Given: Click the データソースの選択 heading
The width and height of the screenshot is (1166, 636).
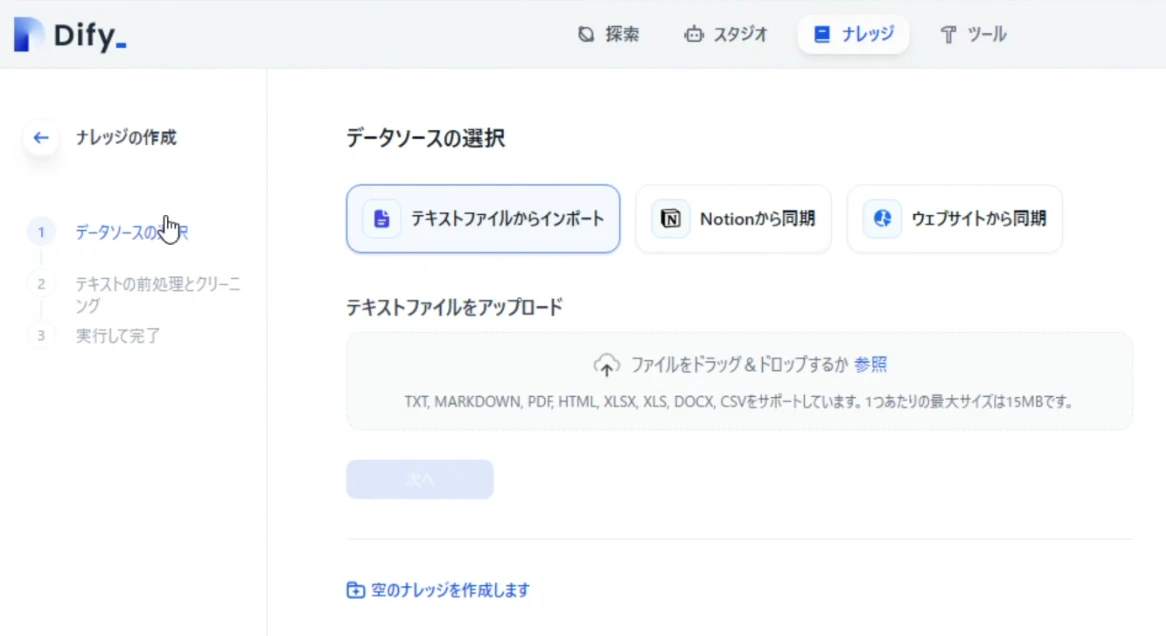Looking at the screenshot, I should tap(425, 138).
